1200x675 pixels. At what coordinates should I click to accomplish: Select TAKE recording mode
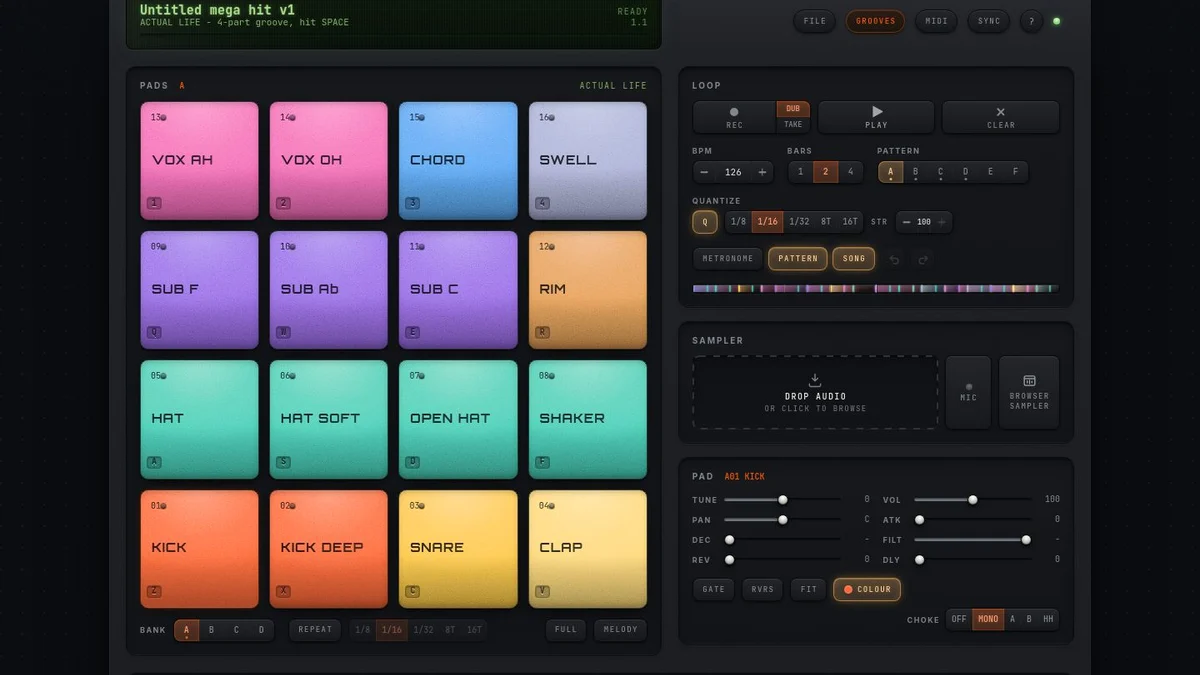click(793, 125)
